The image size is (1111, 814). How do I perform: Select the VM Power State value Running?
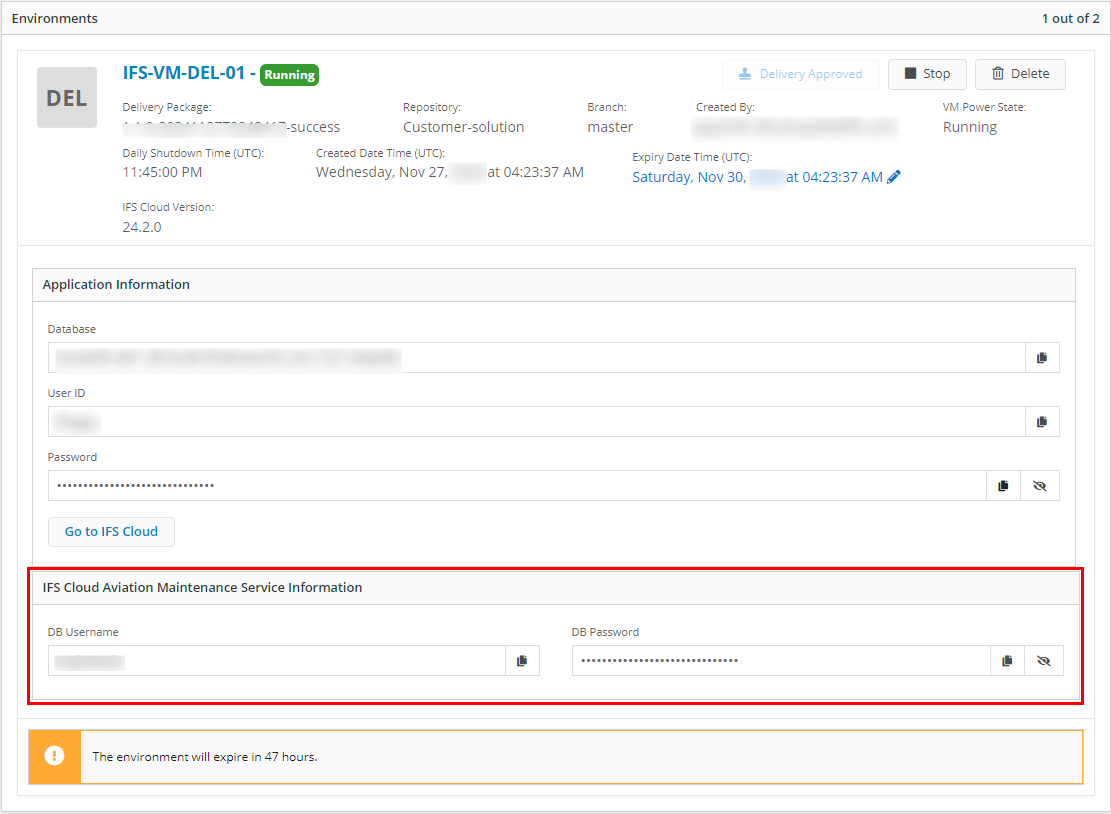[x=969, y=128]
